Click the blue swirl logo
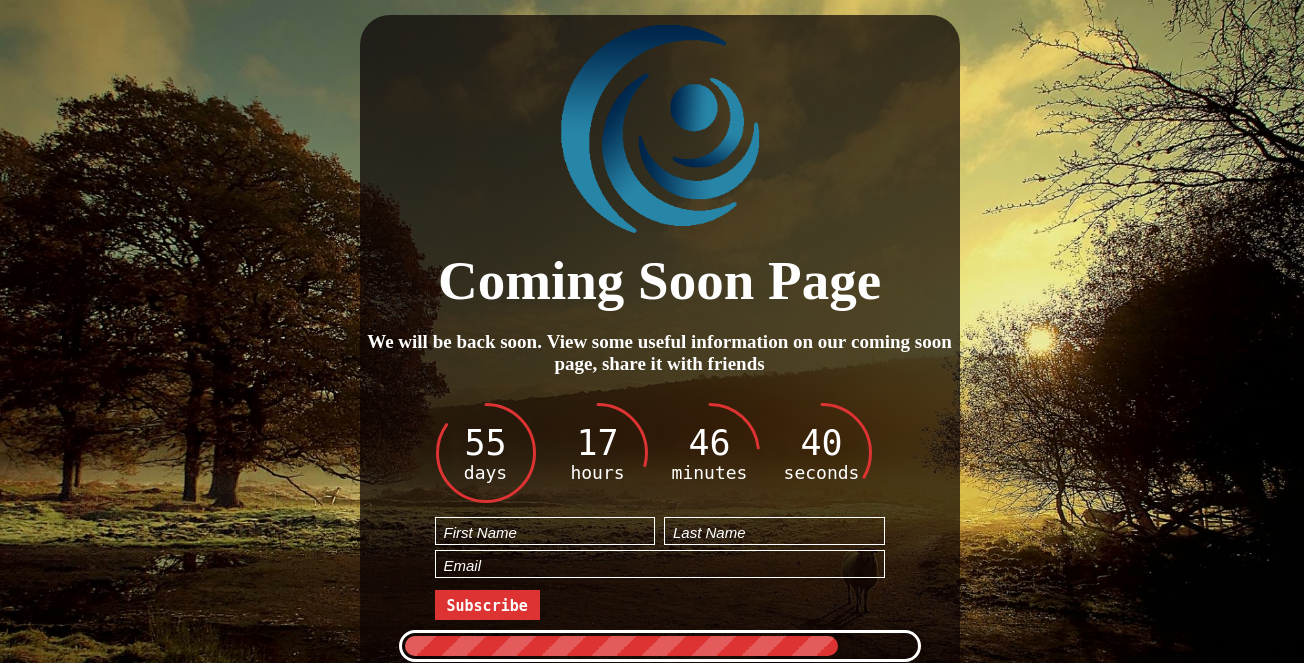The height and width of the screenshot is (663, 1304). pos(660,129)
